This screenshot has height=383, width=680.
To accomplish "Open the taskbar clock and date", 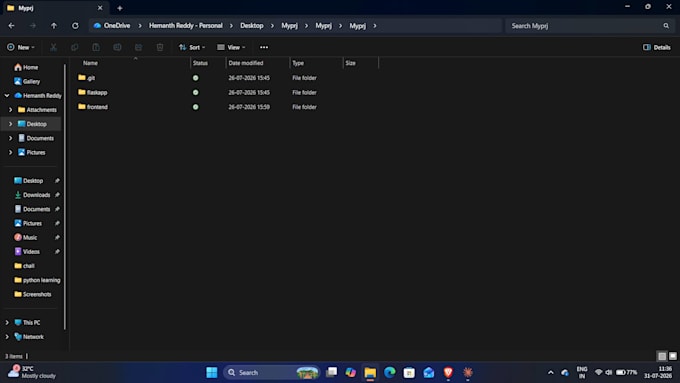I will 658,372.
